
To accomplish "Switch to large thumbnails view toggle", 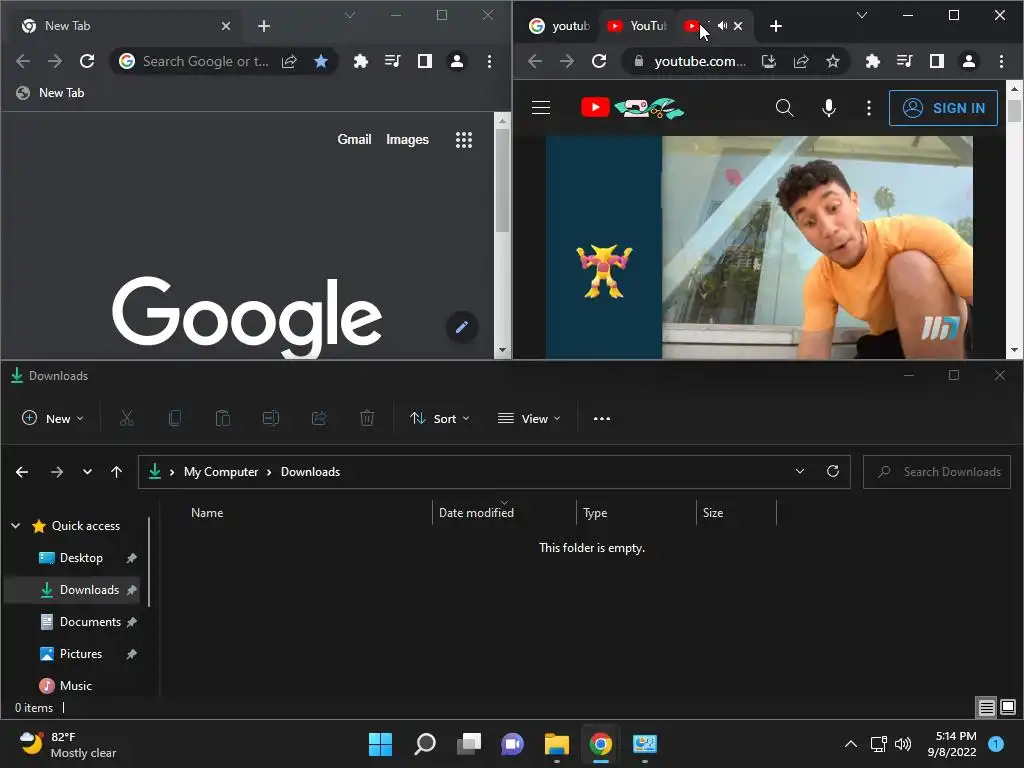I will 1008,707.
